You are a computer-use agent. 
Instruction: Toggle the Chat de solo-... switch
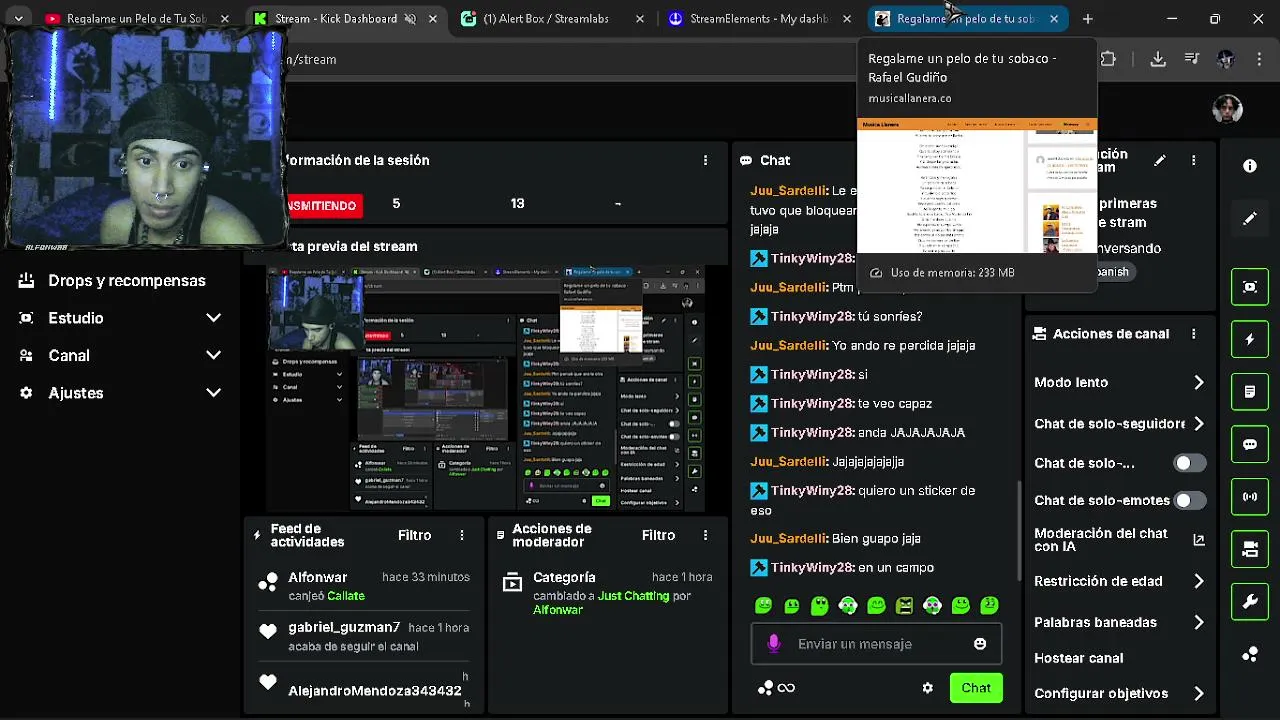tap(1189, 463)
